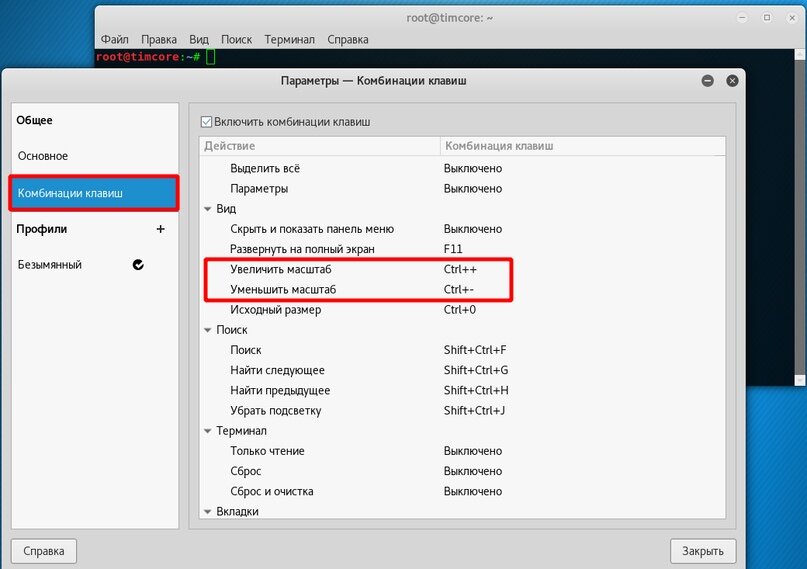The width and height of the screenshot is (807, 569).
Task: Select the 'Безымянный' profile
Action: (95, 265)
